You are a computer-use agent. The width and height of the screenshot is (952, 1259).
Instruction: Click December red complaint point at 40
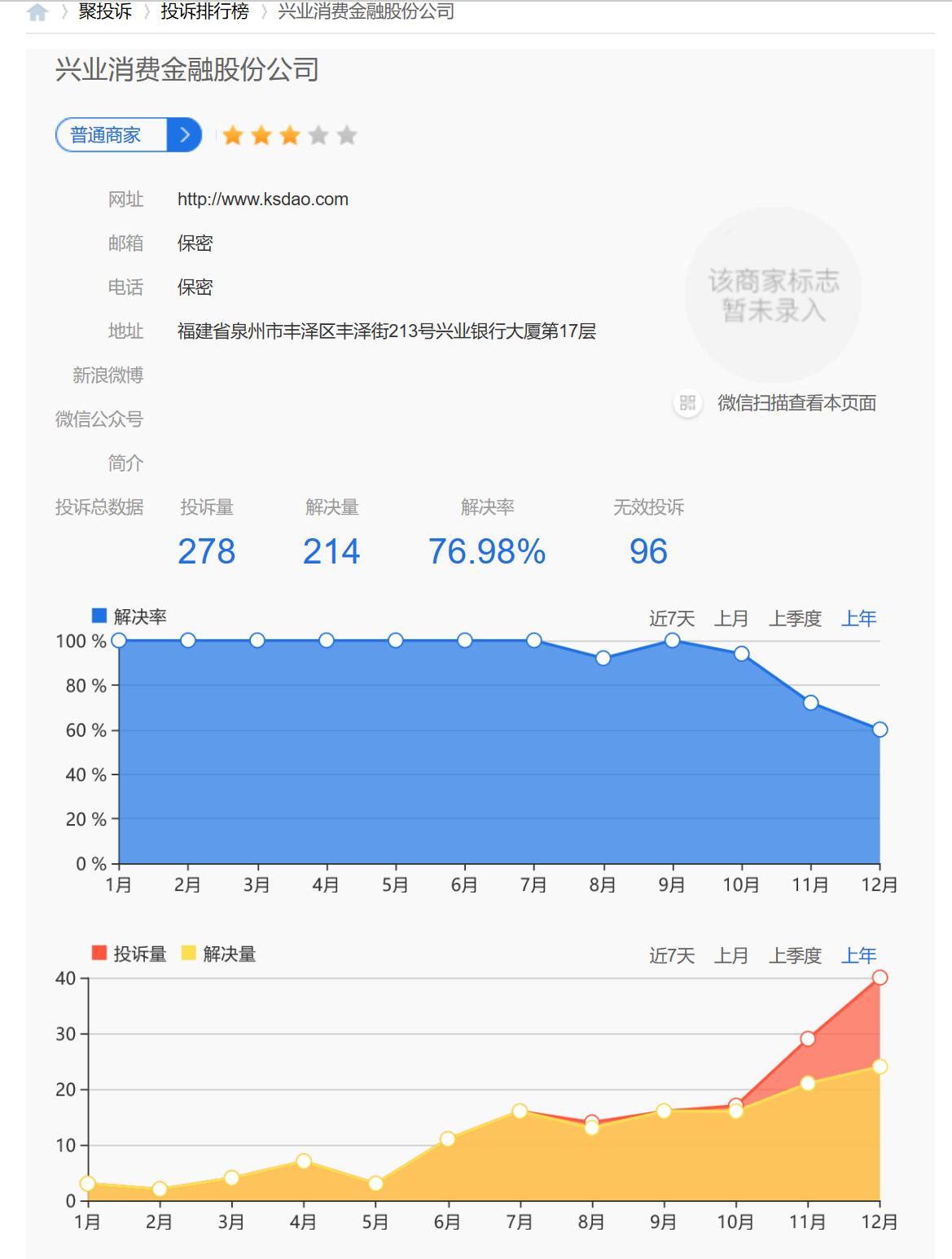click(x=880, y=977)
